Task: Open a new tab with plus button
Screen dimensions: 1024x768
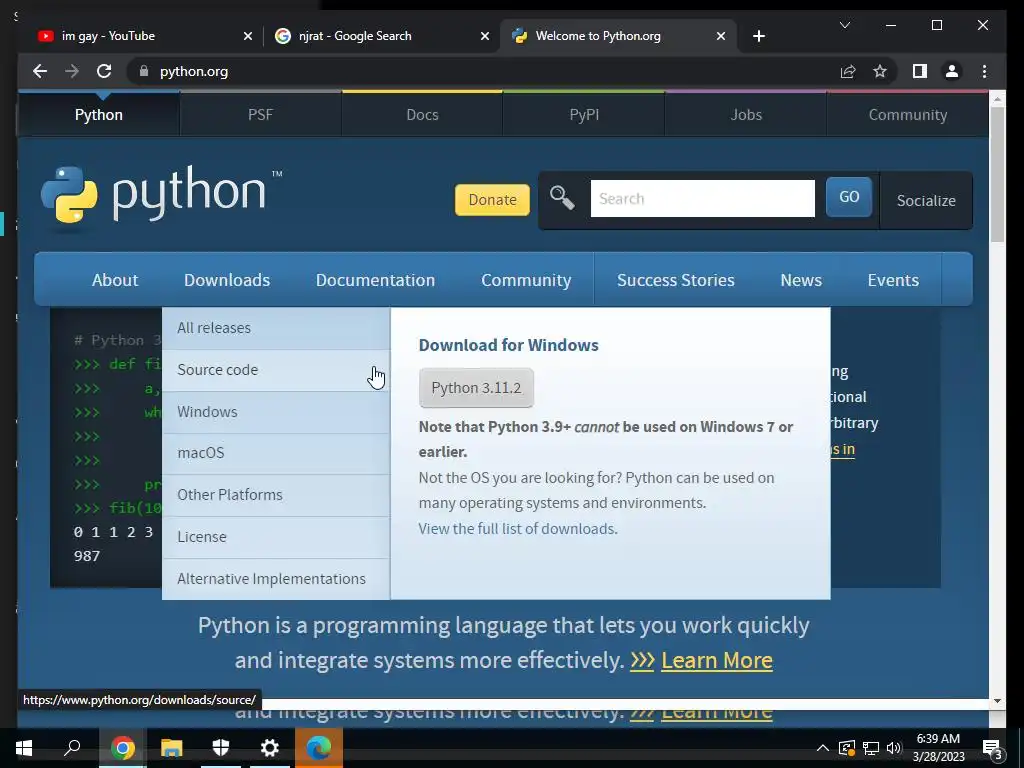Action: point(758,36)
